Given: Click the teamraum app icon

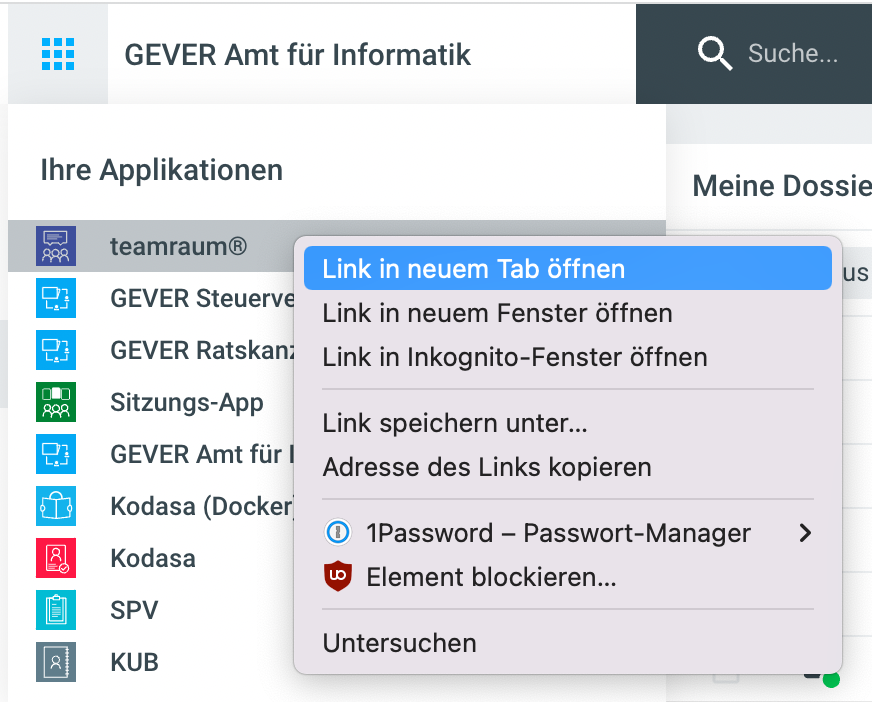Looking at the screenshot, I should (56, 246).
